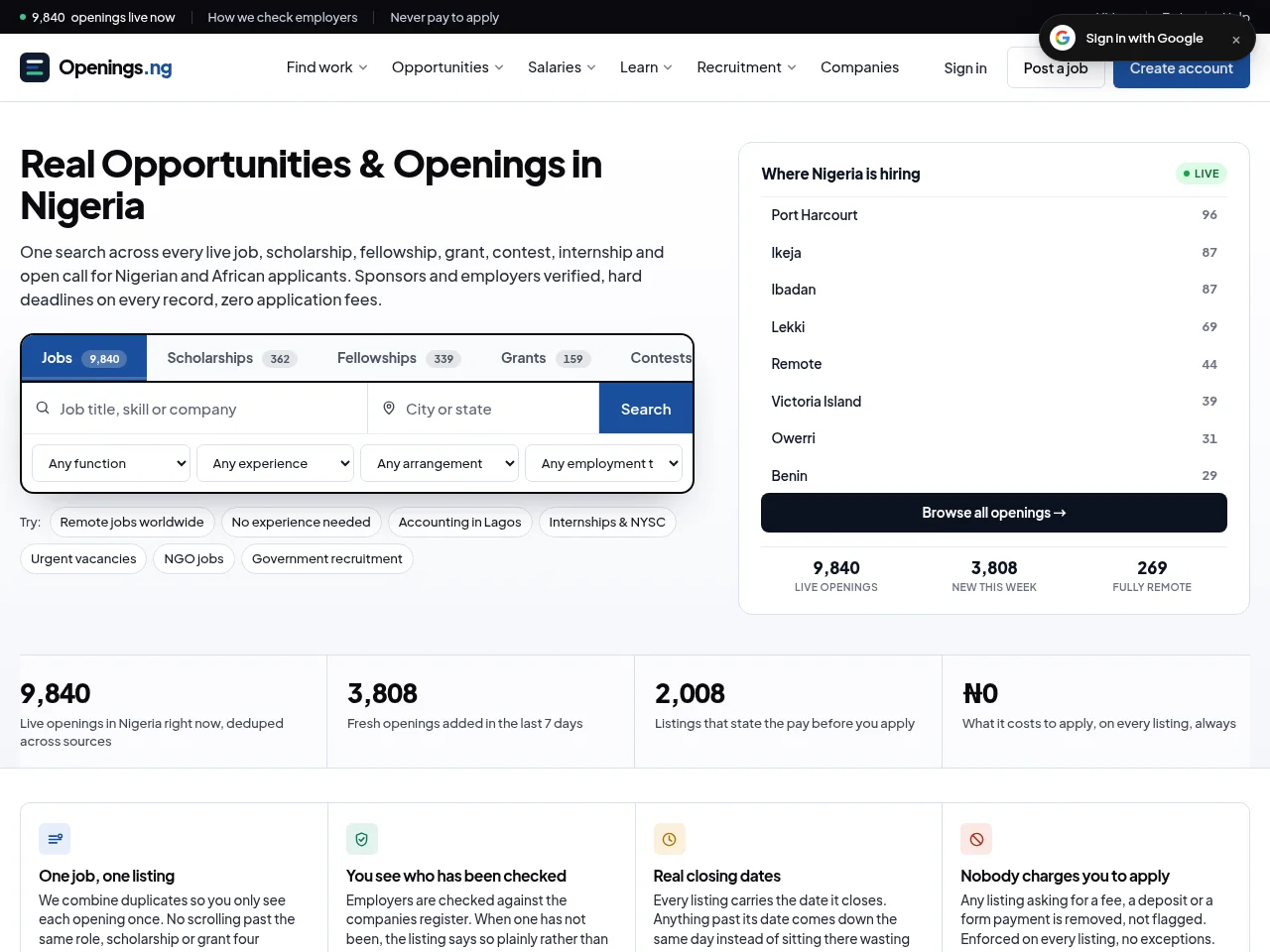Select Remote jobs worldwide suggestion
This screenshot has width=1270, height=952.
[x=132, y=522]
